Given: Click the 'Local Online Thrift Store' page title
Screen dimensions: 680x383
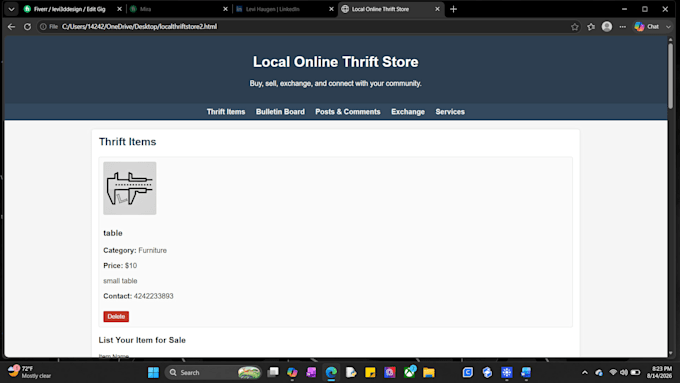Looking at the screenshot, I should point(336,62).
